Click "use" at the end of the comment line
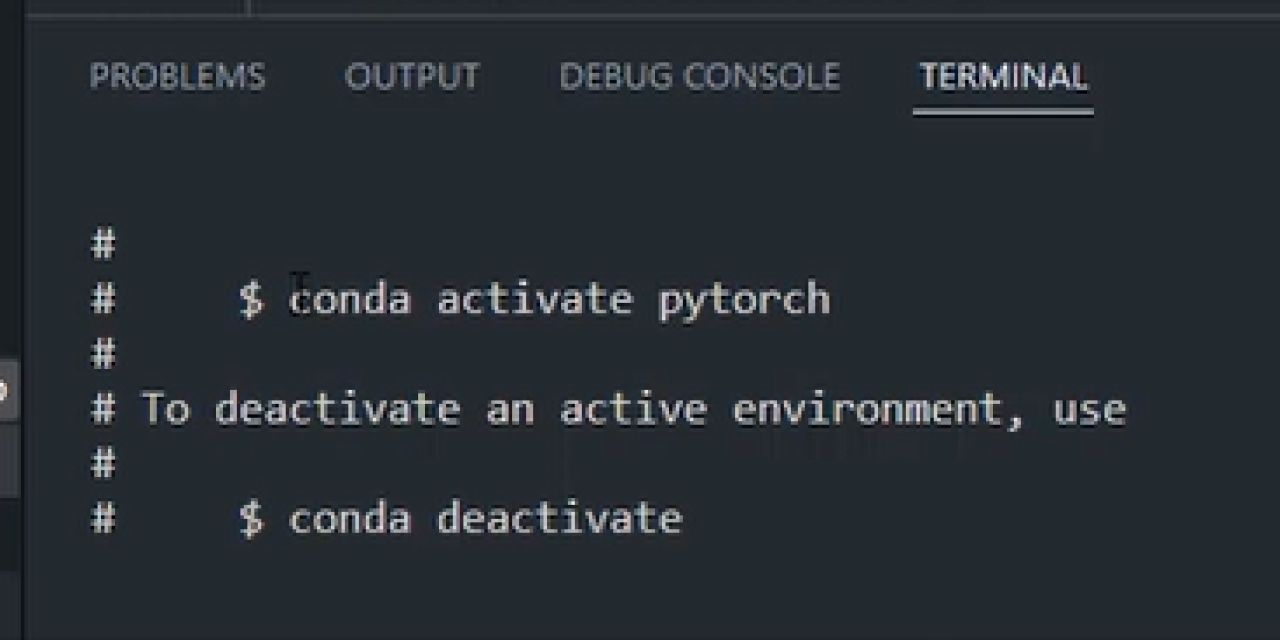1280x640 pixels. 1089,409
